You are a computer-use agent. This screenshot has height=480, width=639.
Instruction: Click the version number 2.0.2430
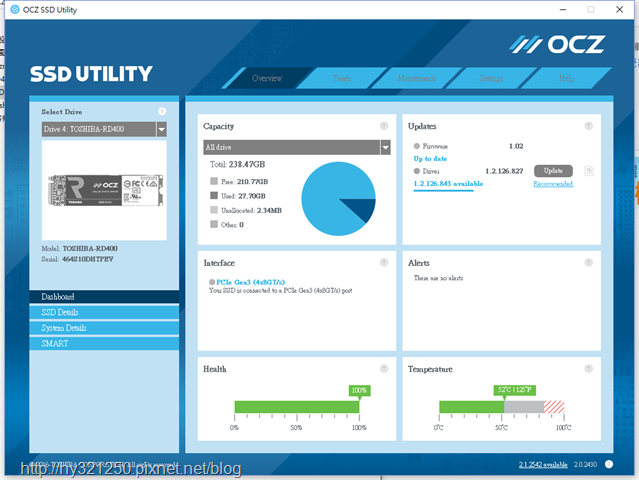coord(585,465)
